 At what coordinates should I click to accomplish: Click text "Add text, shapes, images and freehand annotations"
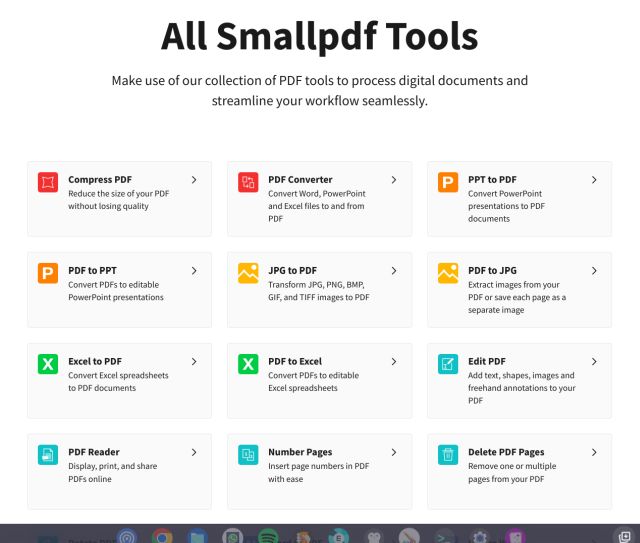tap(522, 382)
